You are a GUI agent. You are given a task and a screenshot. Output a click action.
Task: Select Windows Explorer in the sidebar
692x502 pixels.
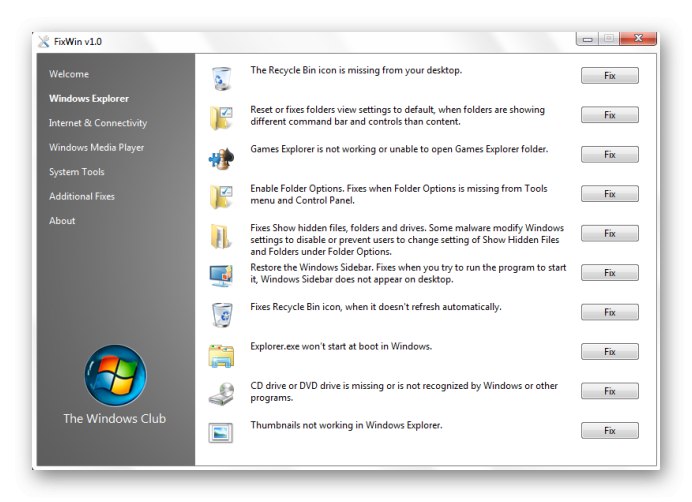(x=89, y=98)
